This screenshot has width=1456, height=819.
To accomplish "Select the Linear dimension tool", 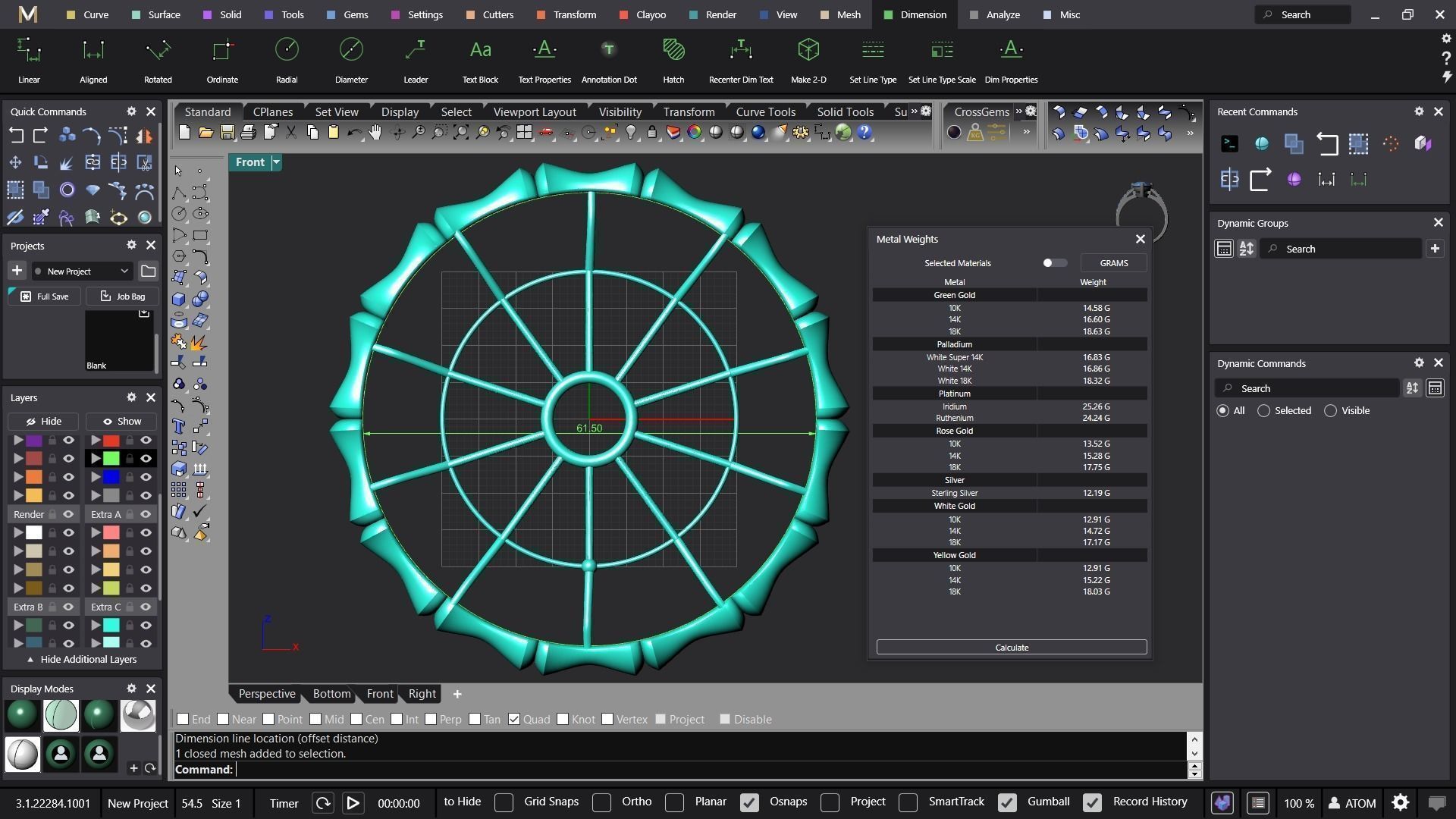I will 29,59.
